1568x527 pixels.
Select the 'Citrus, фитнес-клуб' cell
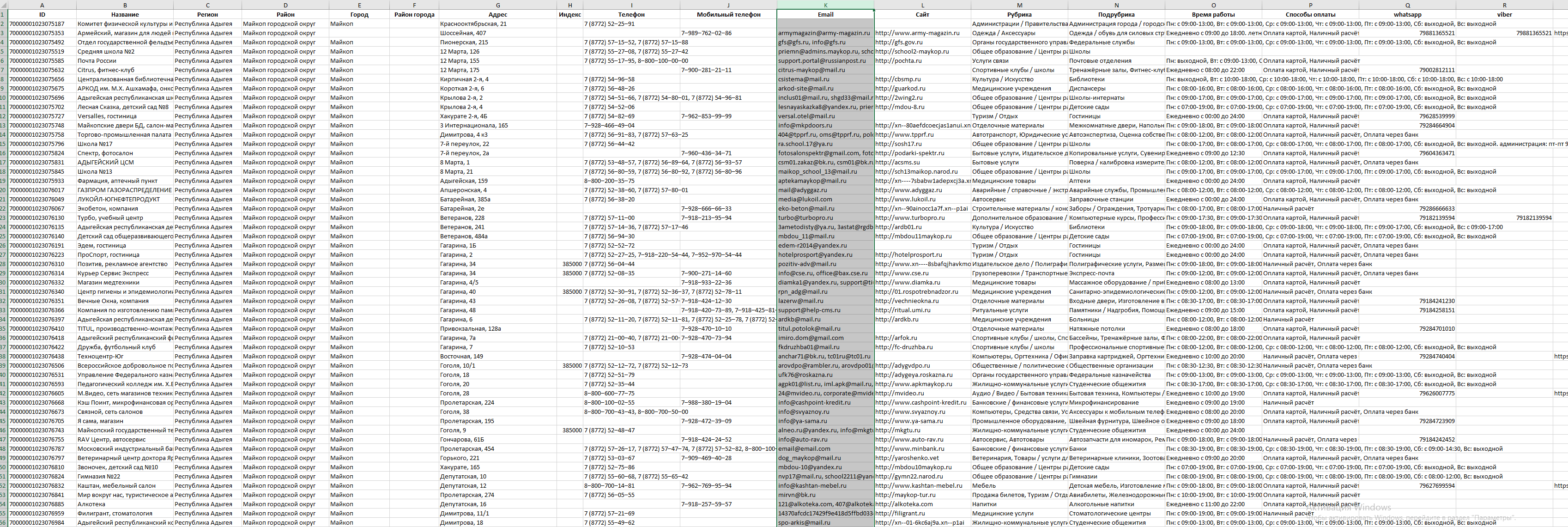point(125,70)
